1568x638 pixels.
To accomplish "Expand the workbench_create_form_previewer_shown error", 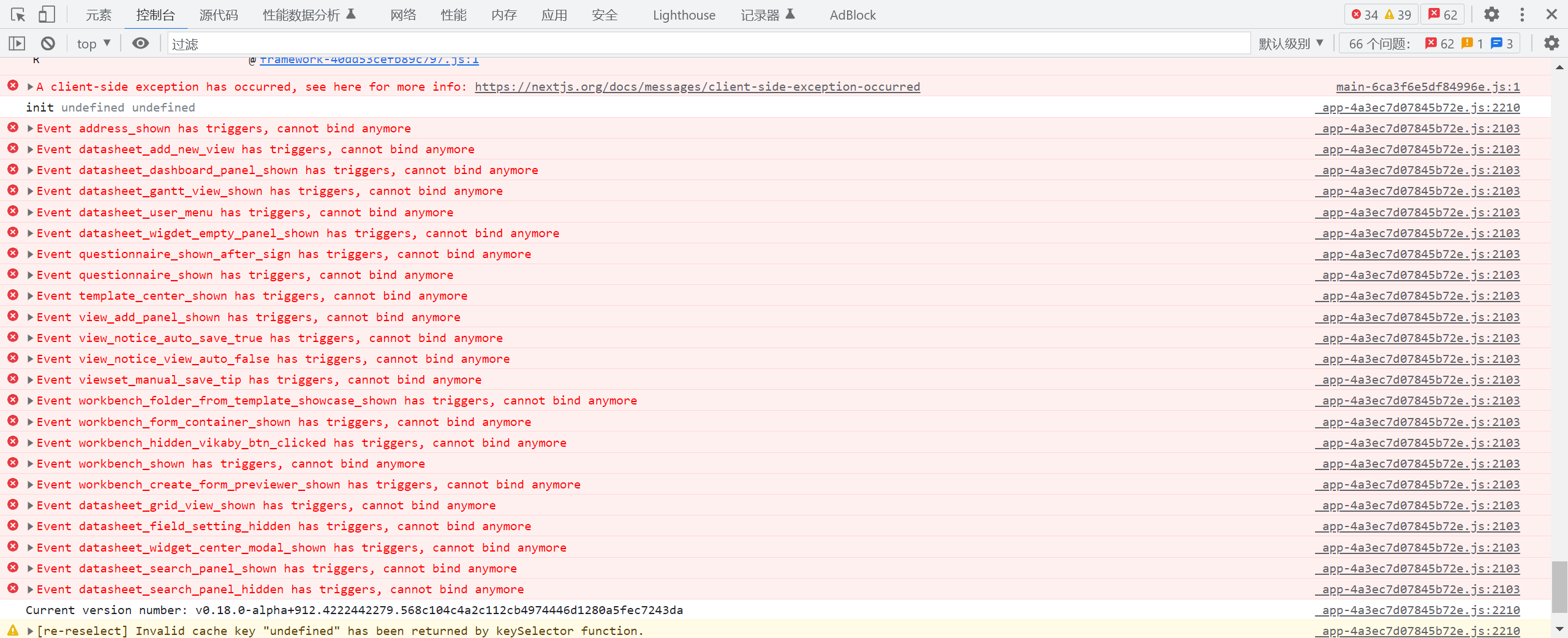I will coord(30,485).
